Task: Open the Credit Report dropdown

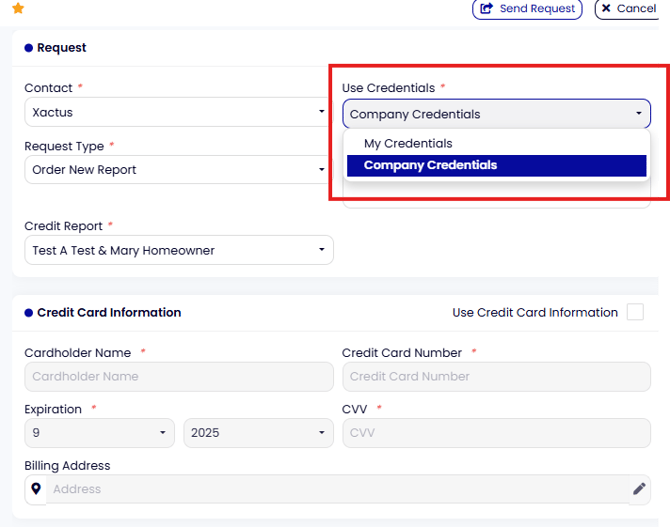Action: (178, 250)
